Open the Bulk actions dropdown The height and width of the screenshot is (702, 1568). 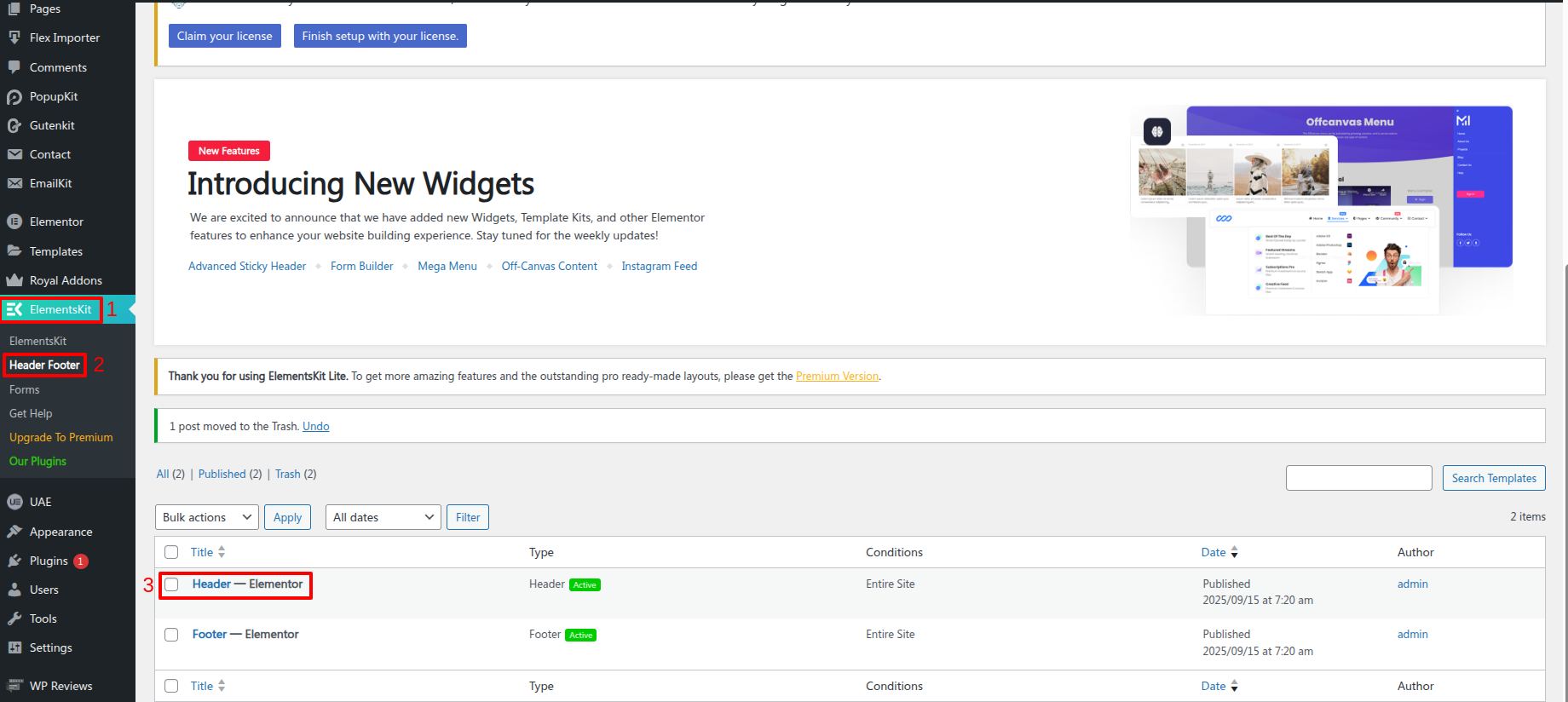tap(207, 517)
